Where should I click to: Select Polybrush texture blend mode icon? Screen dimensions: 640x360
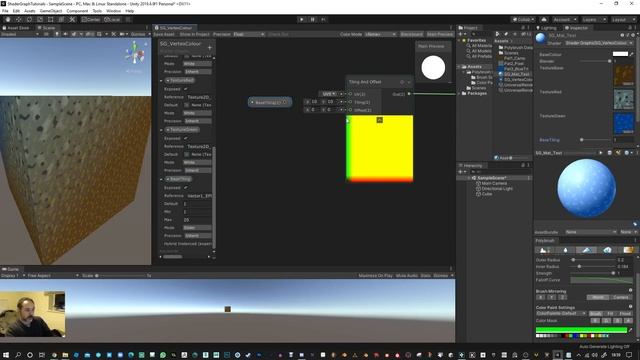pyautogui.click(x=628, y=250)
